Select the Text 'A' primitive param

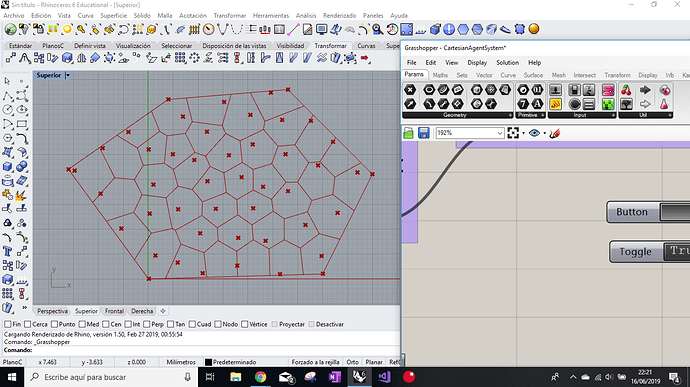point(537,104)
